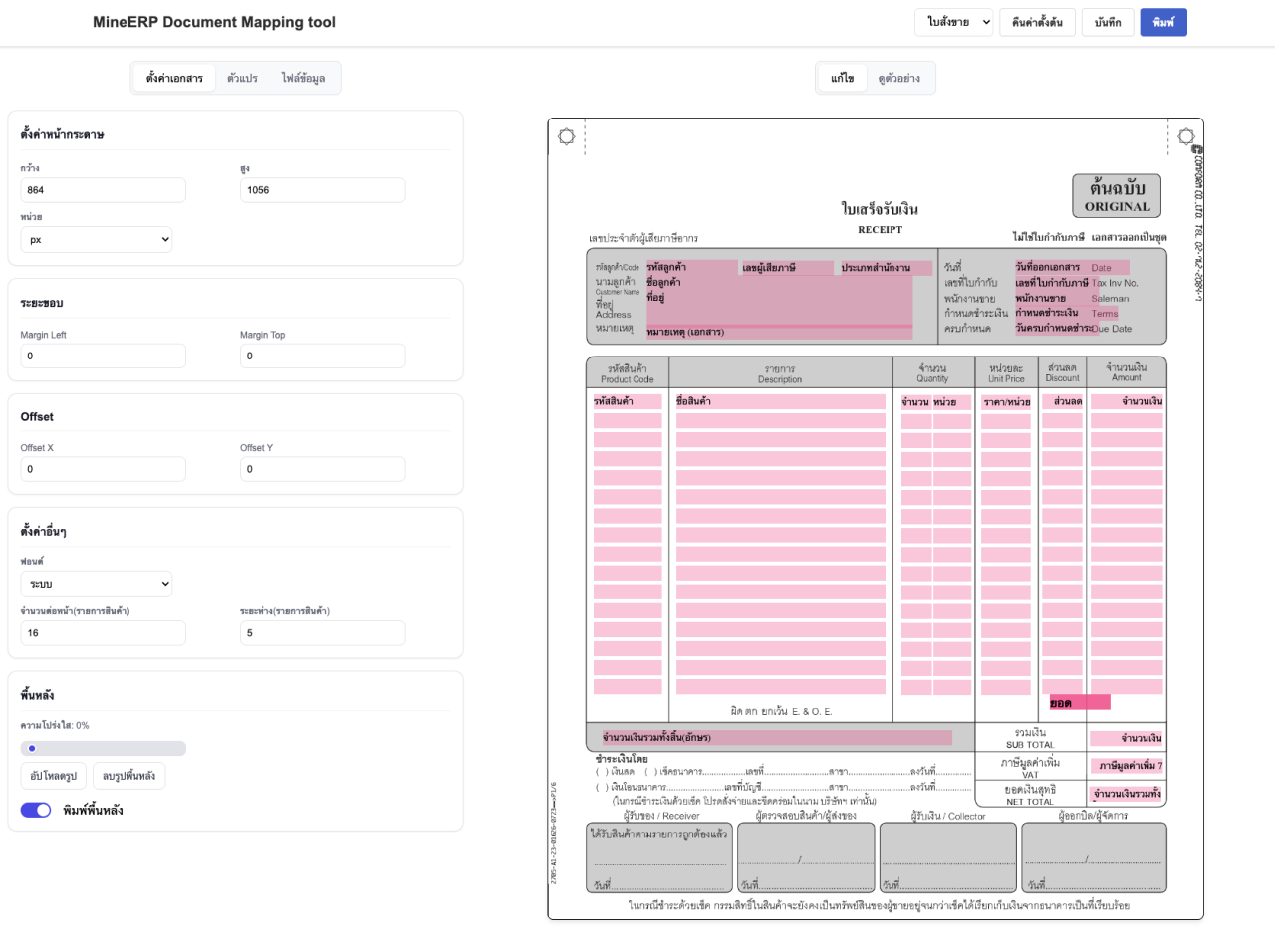Click the คืนค่าตั้งต้น reset button
The height and width of the screenshot is (952, 1275).
tap(1037, 22)
